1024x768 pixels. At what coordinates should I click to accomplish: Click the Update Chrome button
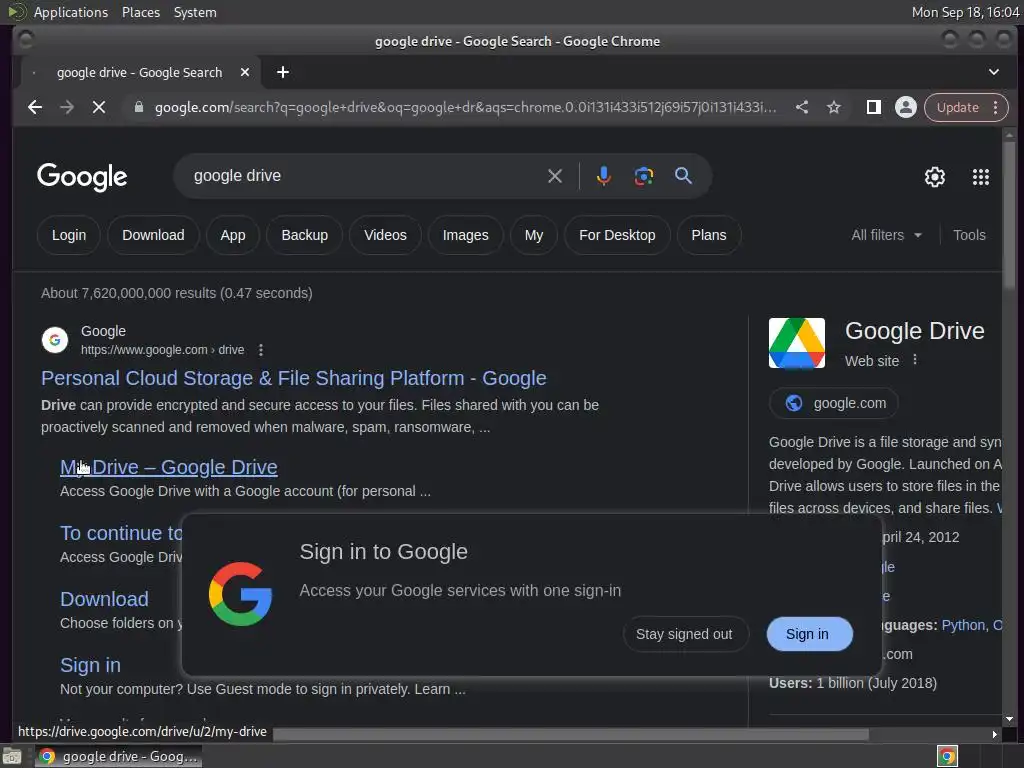pos(957,107)
